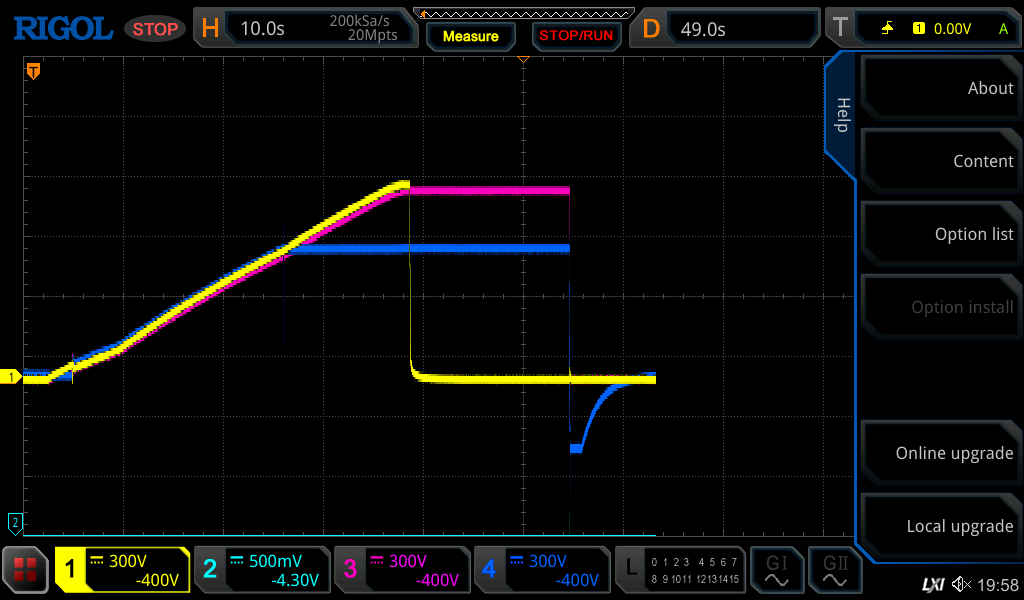Image resolution: width=1024 pixels, height=600 pixels.
Task: Click the GI waveform generator icon
Action: 776,570
